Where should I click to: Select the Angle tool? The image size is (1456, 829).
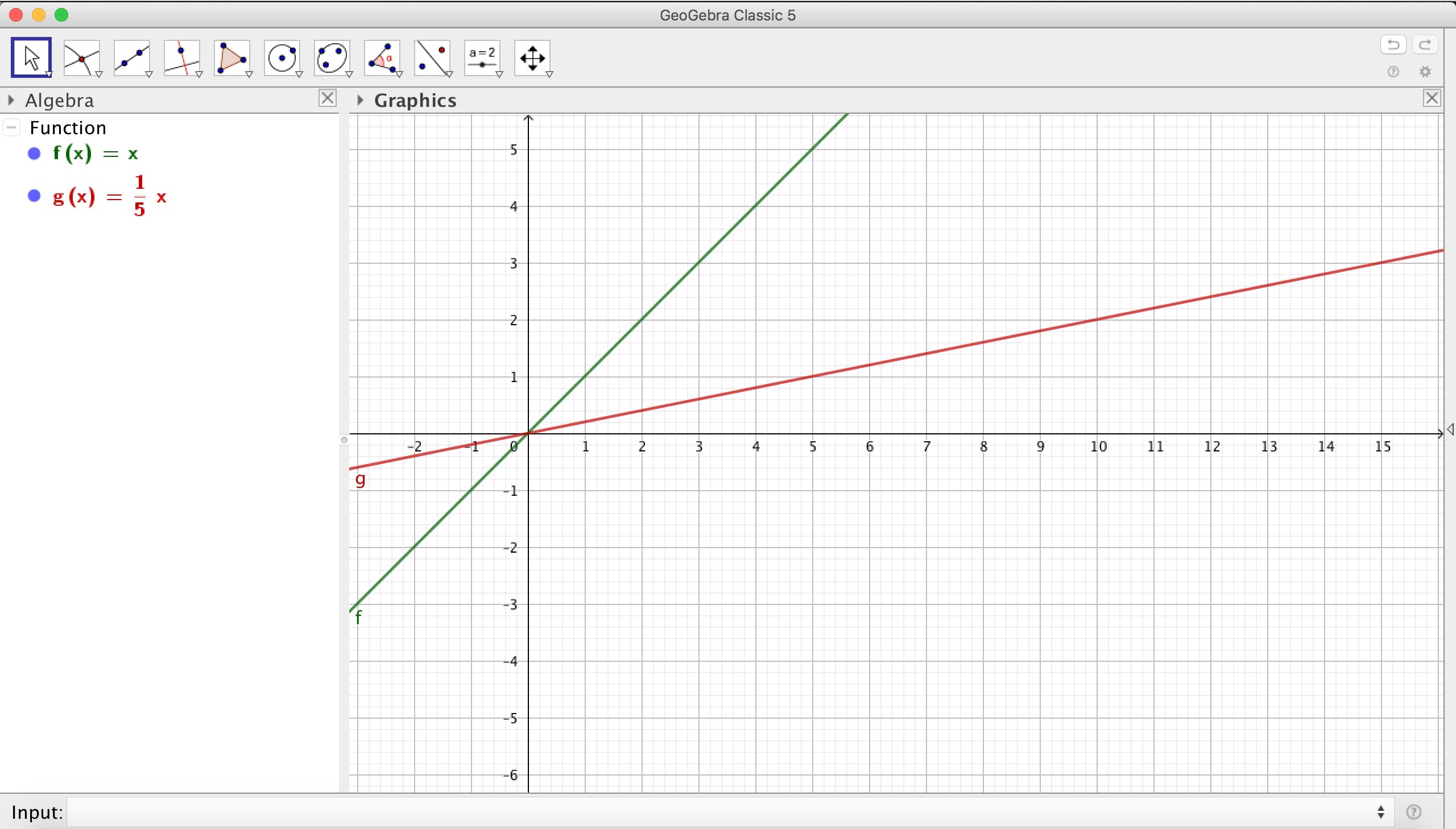(x=382, y=57)
